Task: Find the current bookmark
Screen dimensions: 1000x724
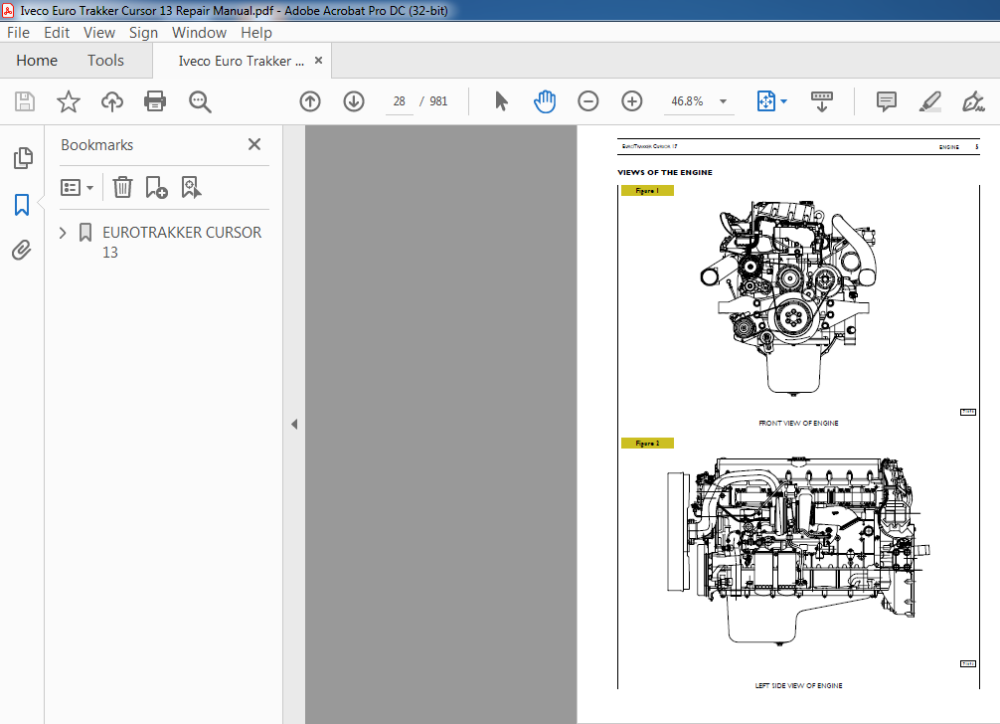Action: (x=191, y=188)
